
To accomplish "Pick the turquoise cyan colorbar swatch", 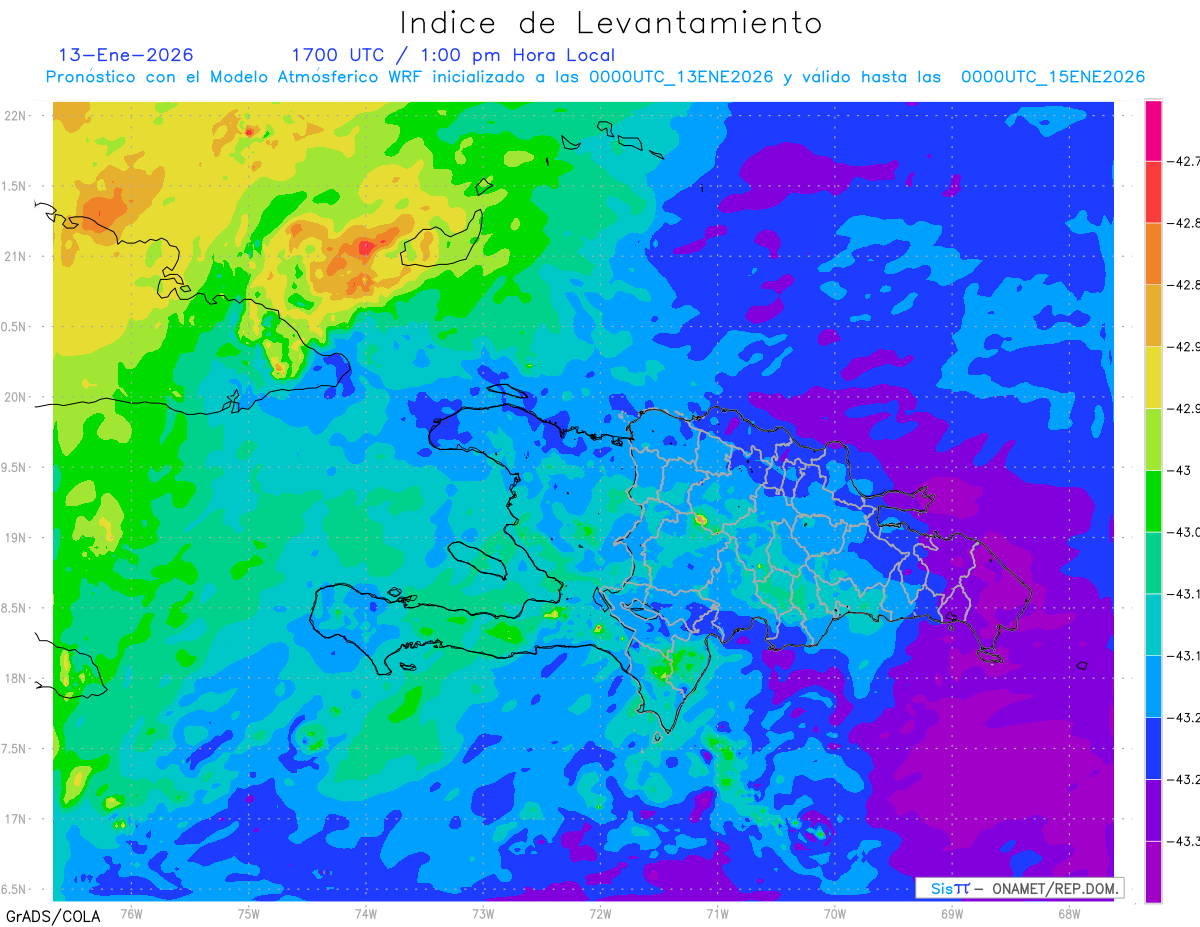I will [1153, 624].
